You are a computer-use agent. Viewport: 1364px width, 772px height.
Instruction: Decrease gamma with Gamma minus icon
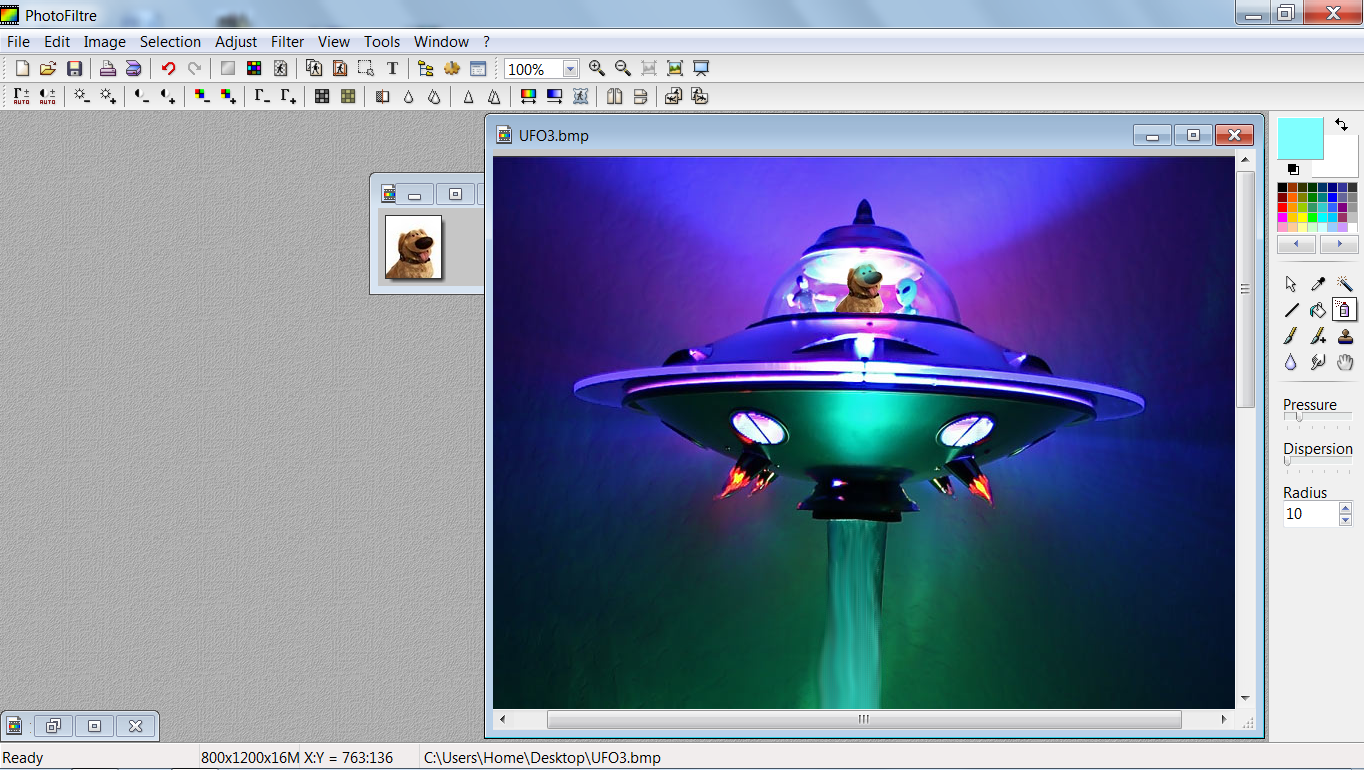pos(262,96)
